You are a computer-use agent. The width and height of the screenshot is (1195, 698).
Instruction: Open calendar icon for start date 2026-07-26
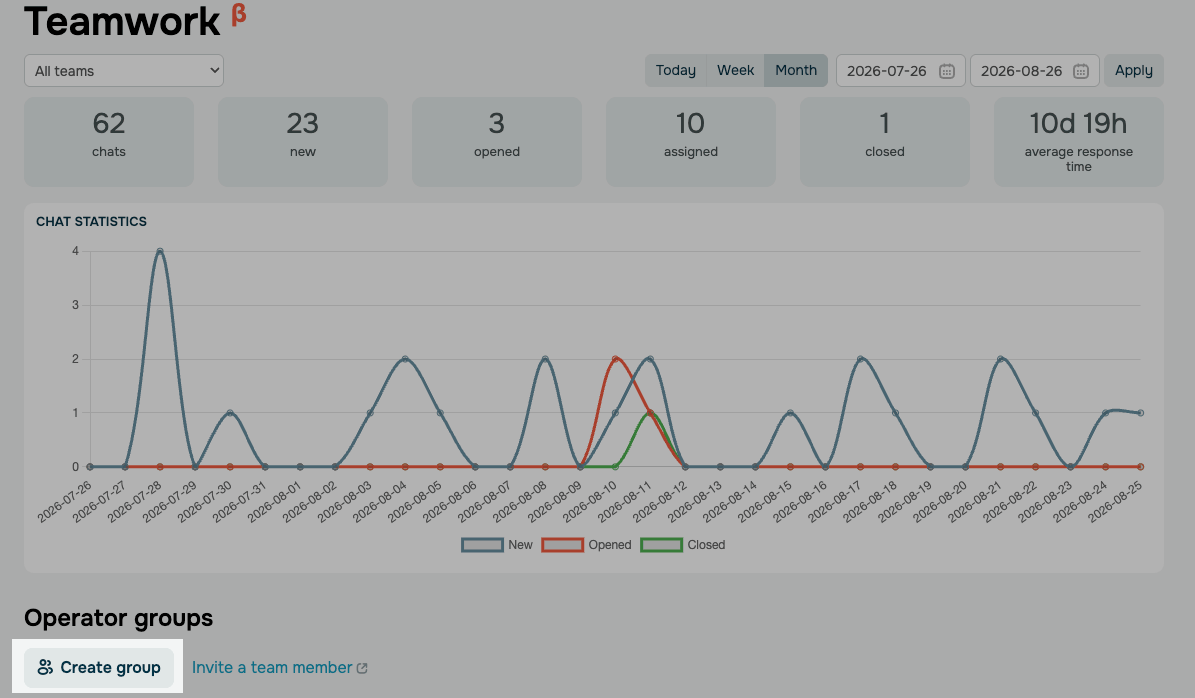[x=947, y=71]
